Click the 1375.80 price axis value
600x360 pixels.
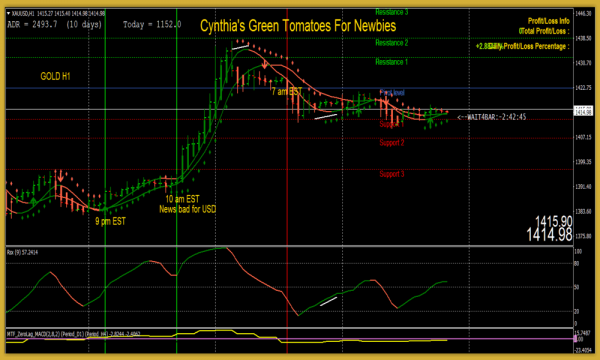coord(584,236)
